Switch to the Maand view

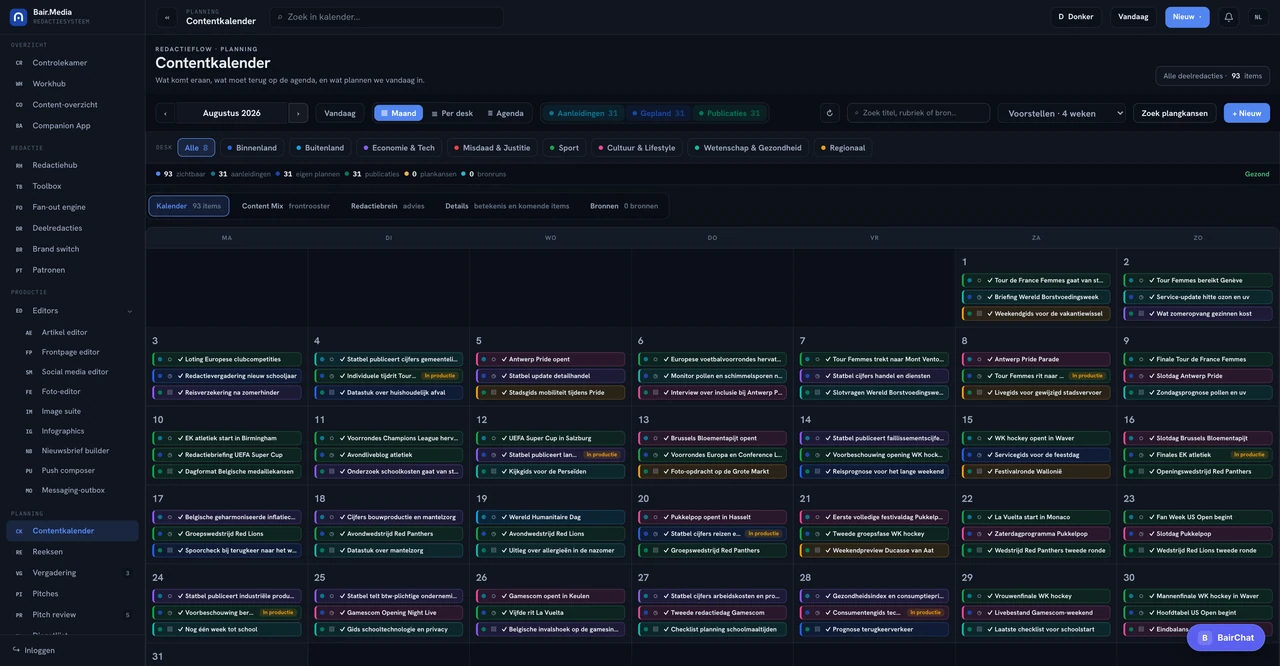[x=398, y=113]
